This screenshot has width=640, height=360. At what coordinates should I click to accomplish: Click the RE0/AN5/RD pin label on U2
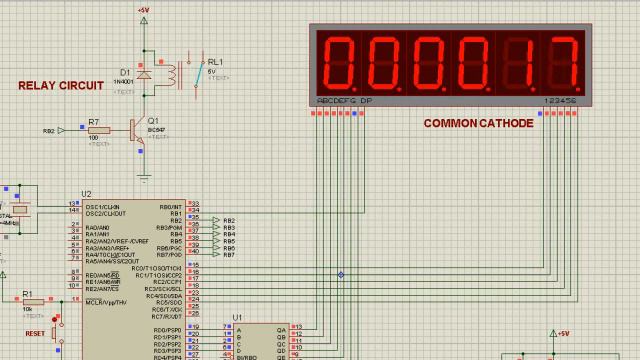click(x=102, y=275)
